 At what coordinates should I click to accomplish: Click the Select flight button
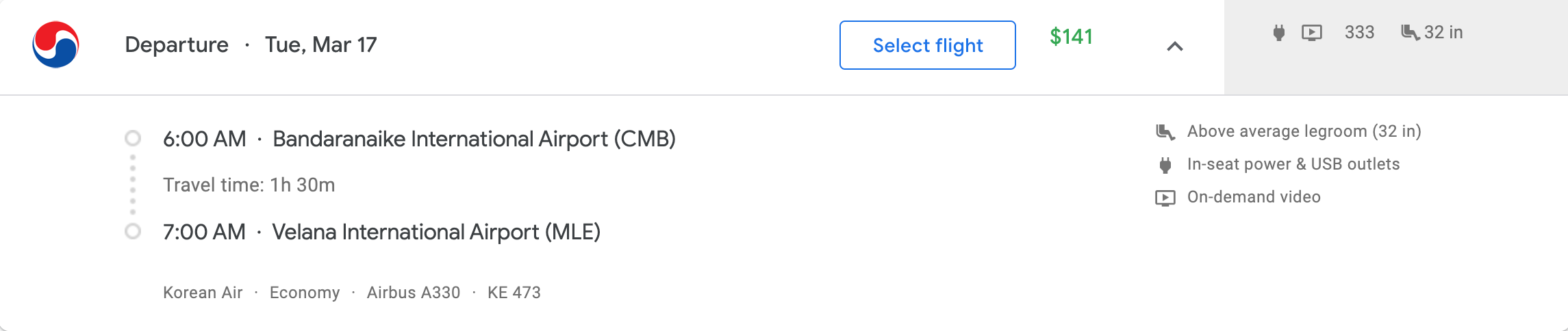pyautogui.click(x=927, y=45)
